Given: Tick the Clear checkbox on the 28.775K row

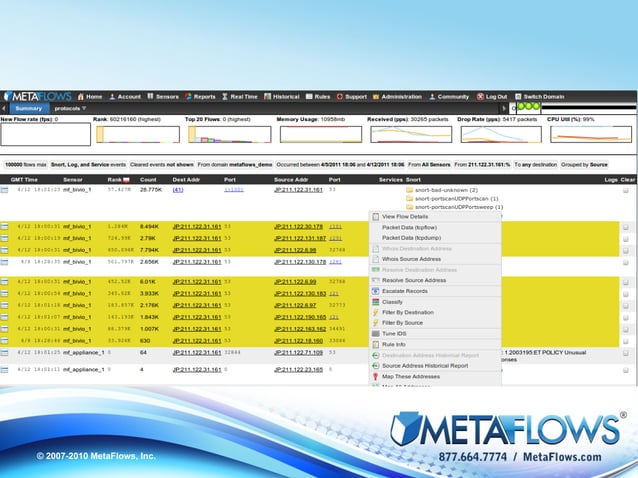Looking at the screenshot, I should pyautogui.click(x=626, y=190).
